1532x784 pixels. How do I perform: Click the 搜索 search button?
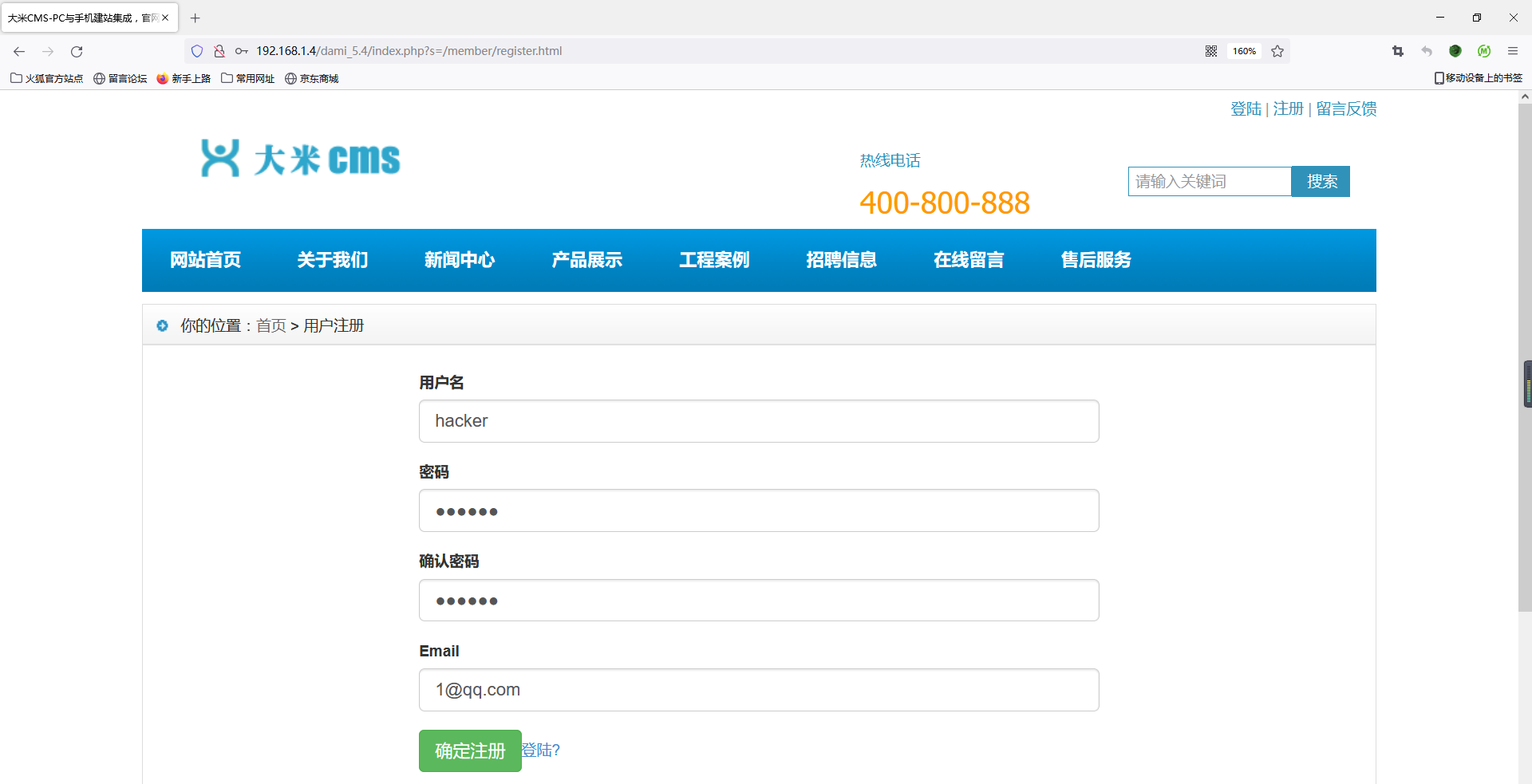(1321, 181)
